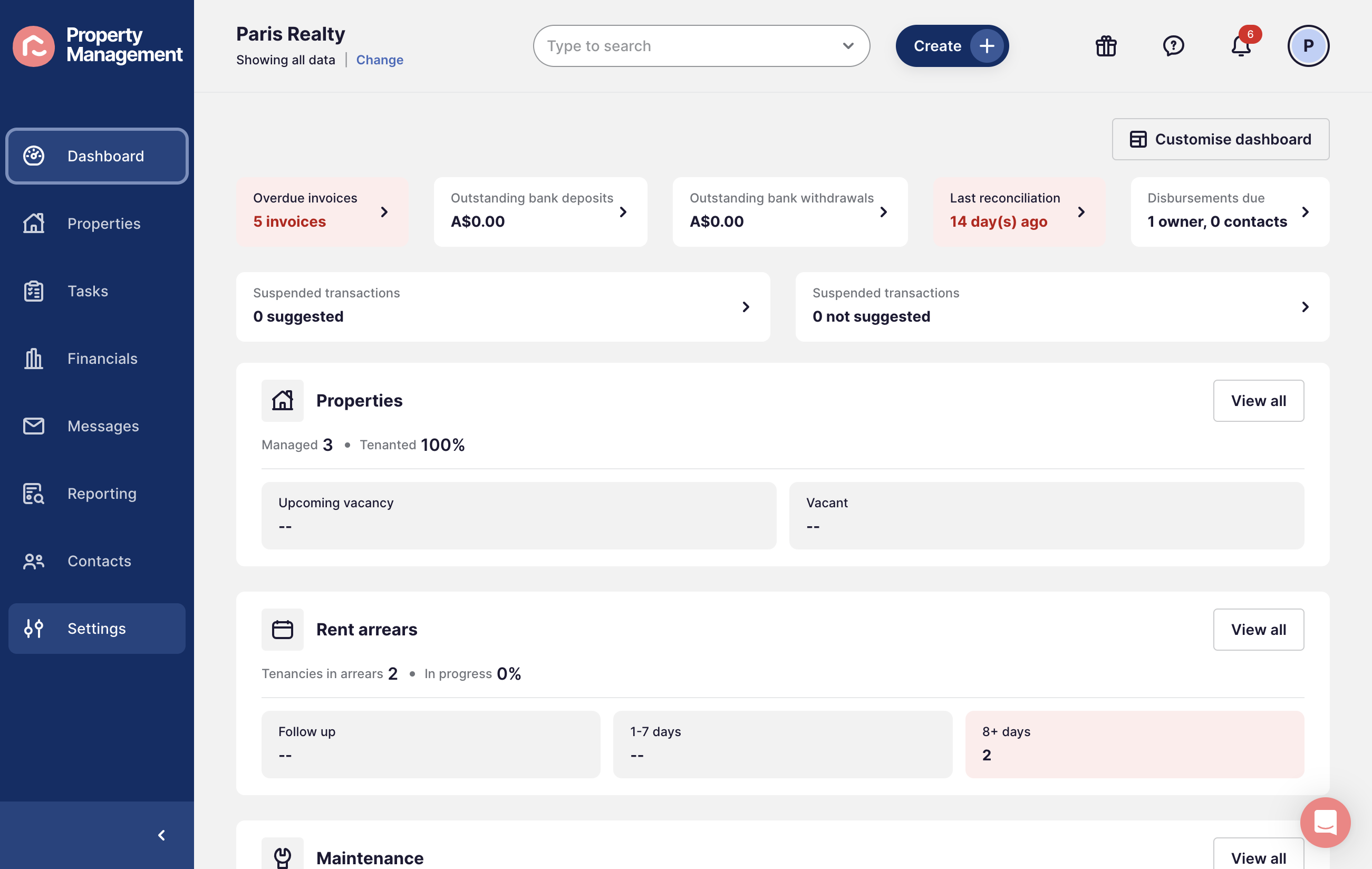Image resolution: width=1372 pixels, height=869 pixels.
Task: Click the Settings sliders icon in sidebar
Action: coord(34,628)
